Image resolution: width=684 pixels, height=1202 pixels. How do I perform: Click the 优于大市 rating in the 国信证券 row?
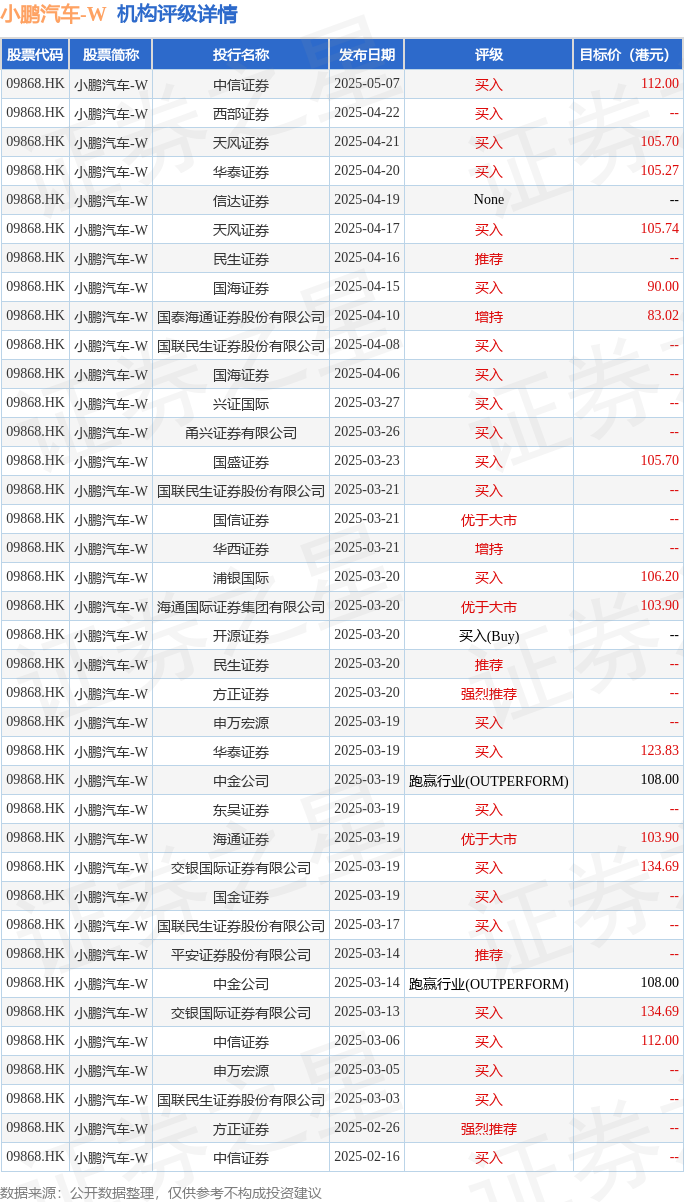488,520
